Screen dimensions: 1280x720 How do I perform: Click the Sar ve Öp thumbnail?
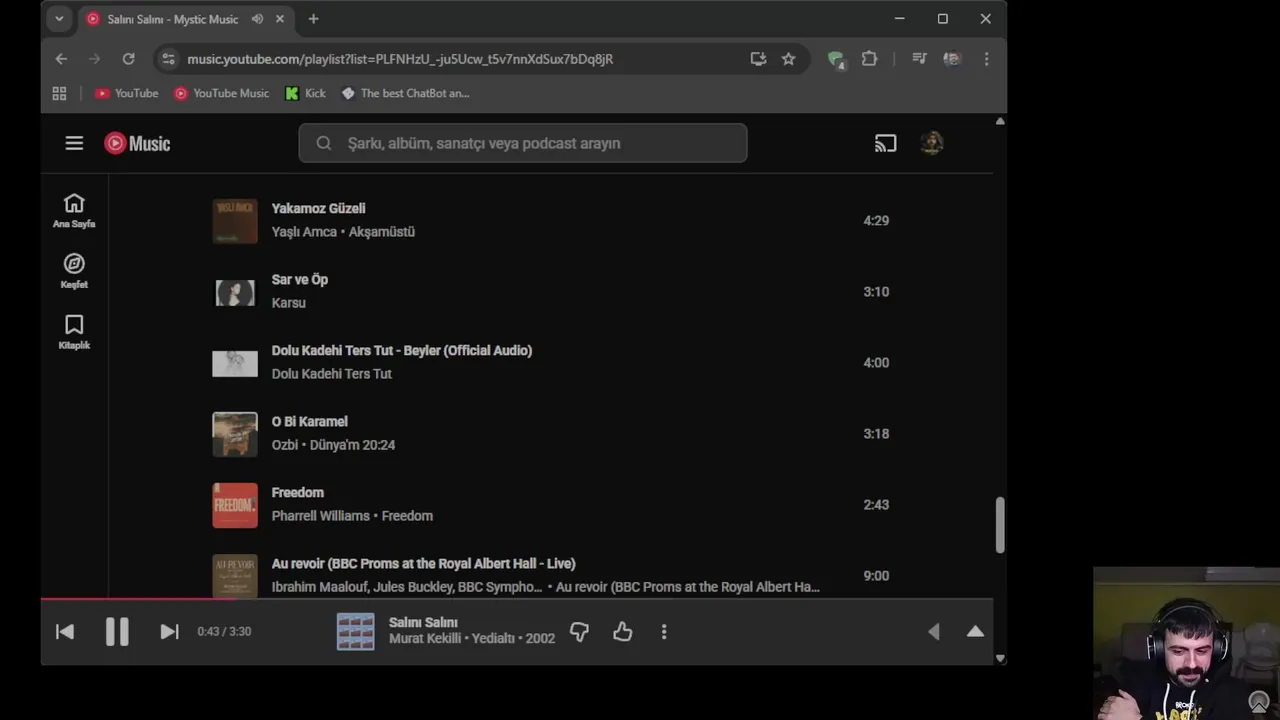pos(235,291)
